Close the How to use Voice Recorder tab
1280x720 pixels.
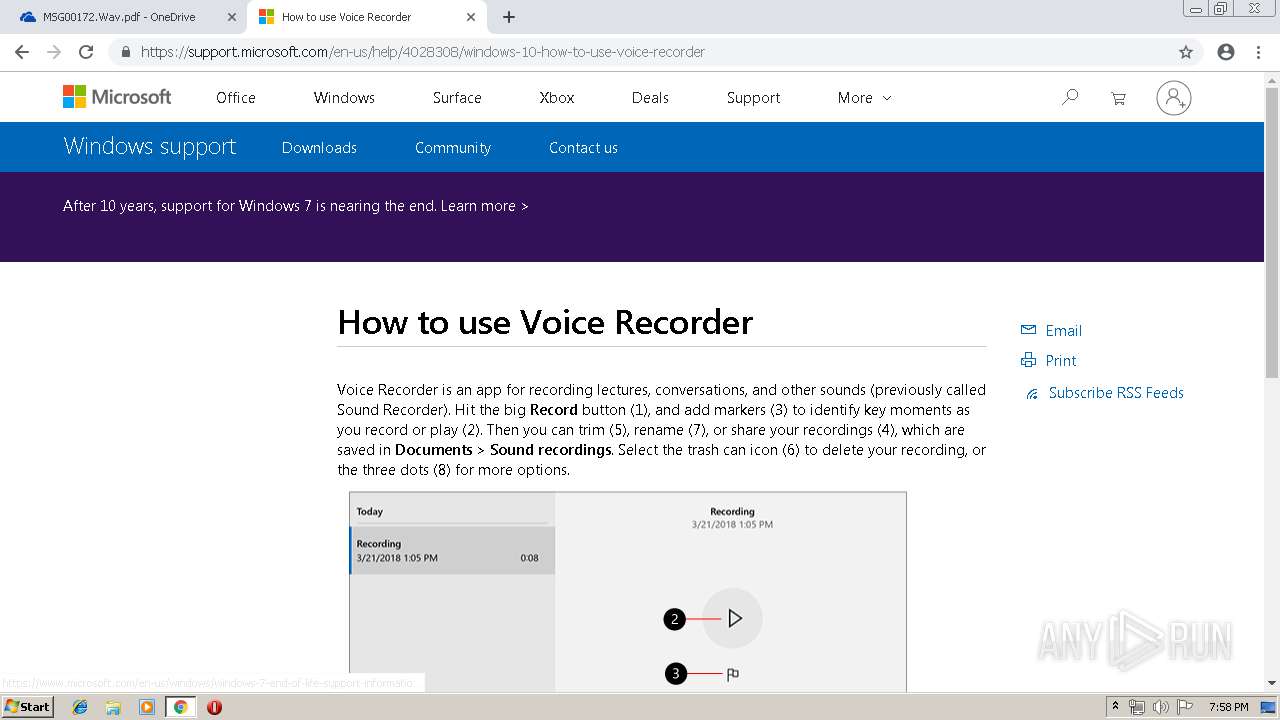click(471, 17)
